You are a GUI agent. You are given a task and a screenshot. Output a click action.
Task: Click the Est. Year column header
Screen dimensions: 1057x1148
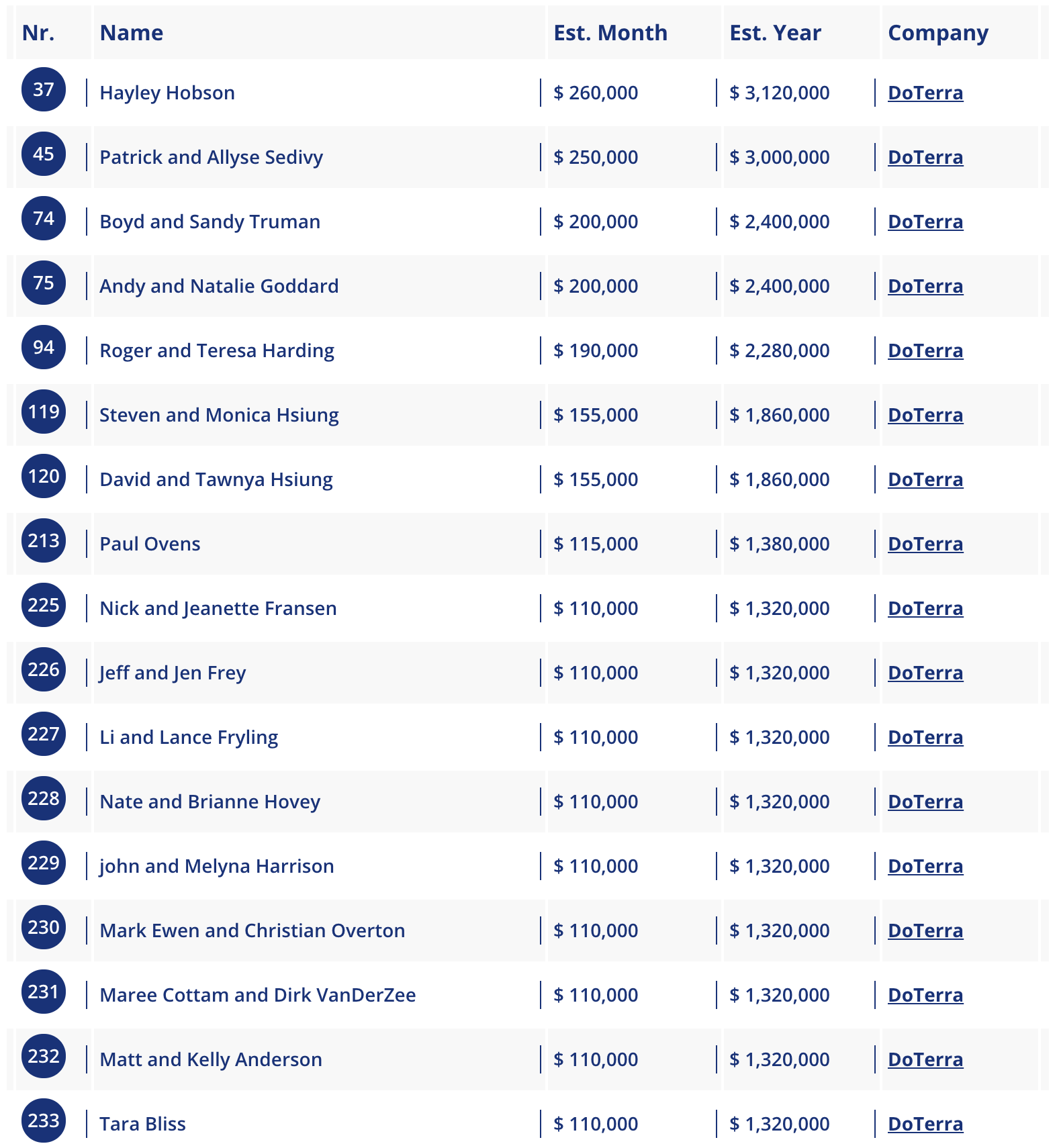(775, 32)
